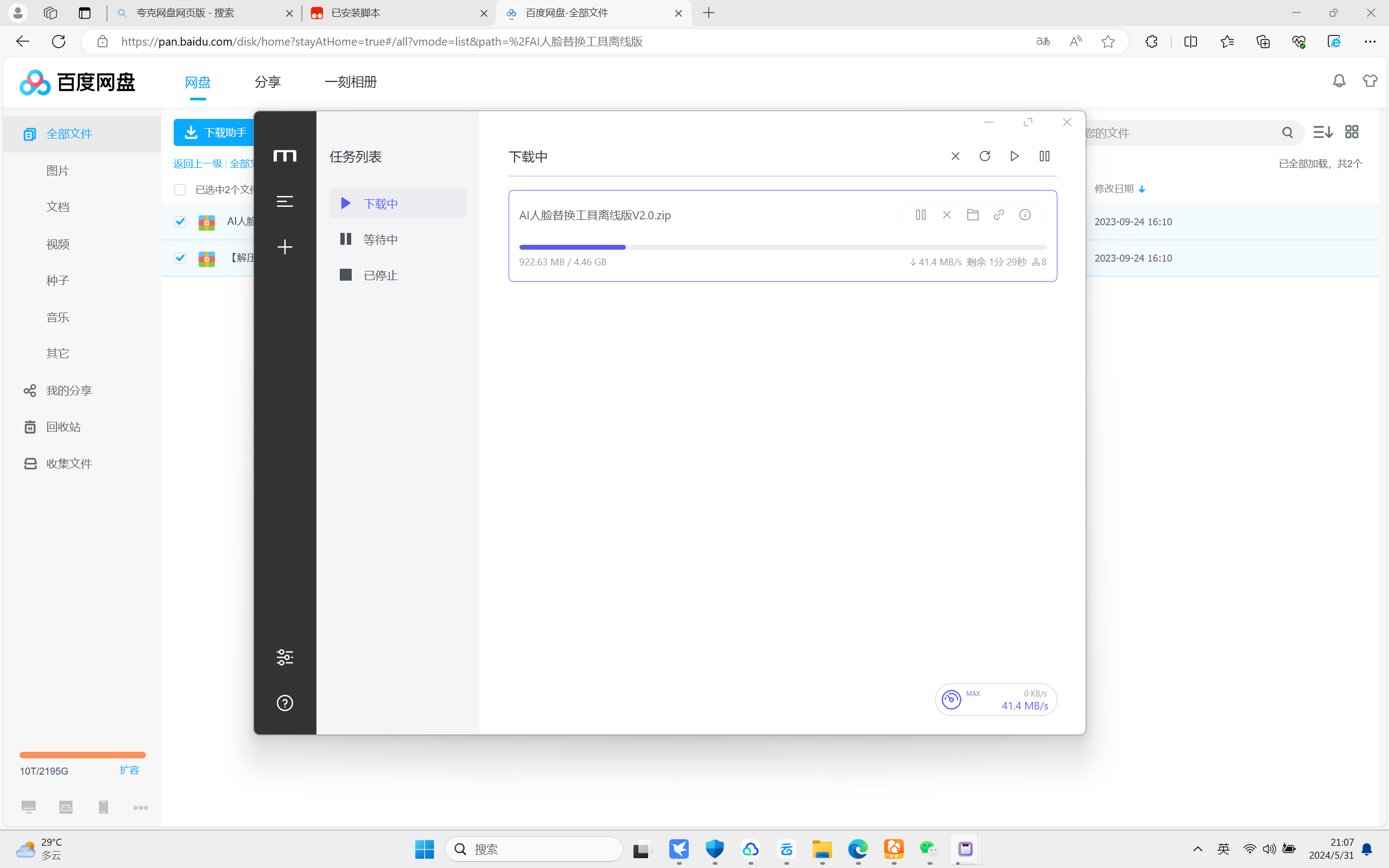Uncheck the first AI人脸 file checkbox
This screenshot has height=868, width=1389.
tap(180, 221)
